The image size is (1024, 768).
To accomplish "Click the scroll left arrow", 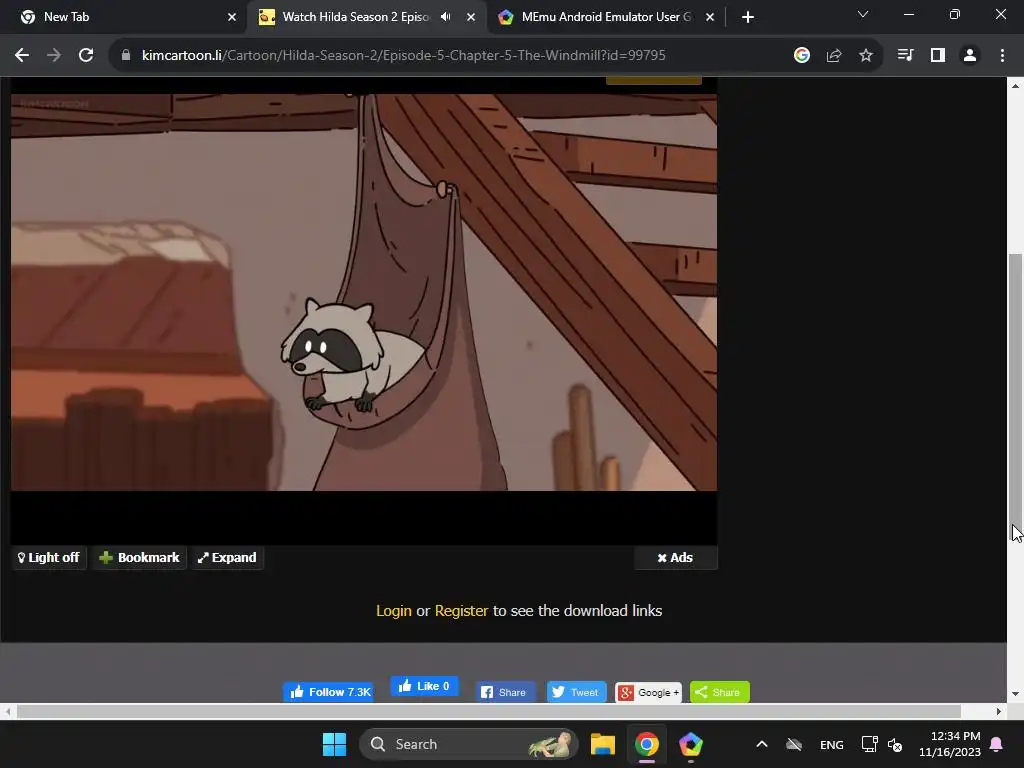I will click(8, 711).
